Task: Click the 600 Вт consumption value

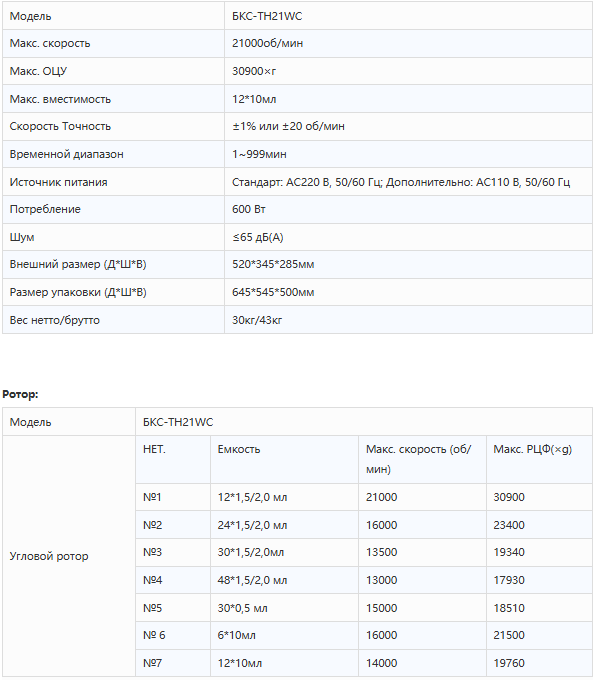Action: click(x=249, y=209)
